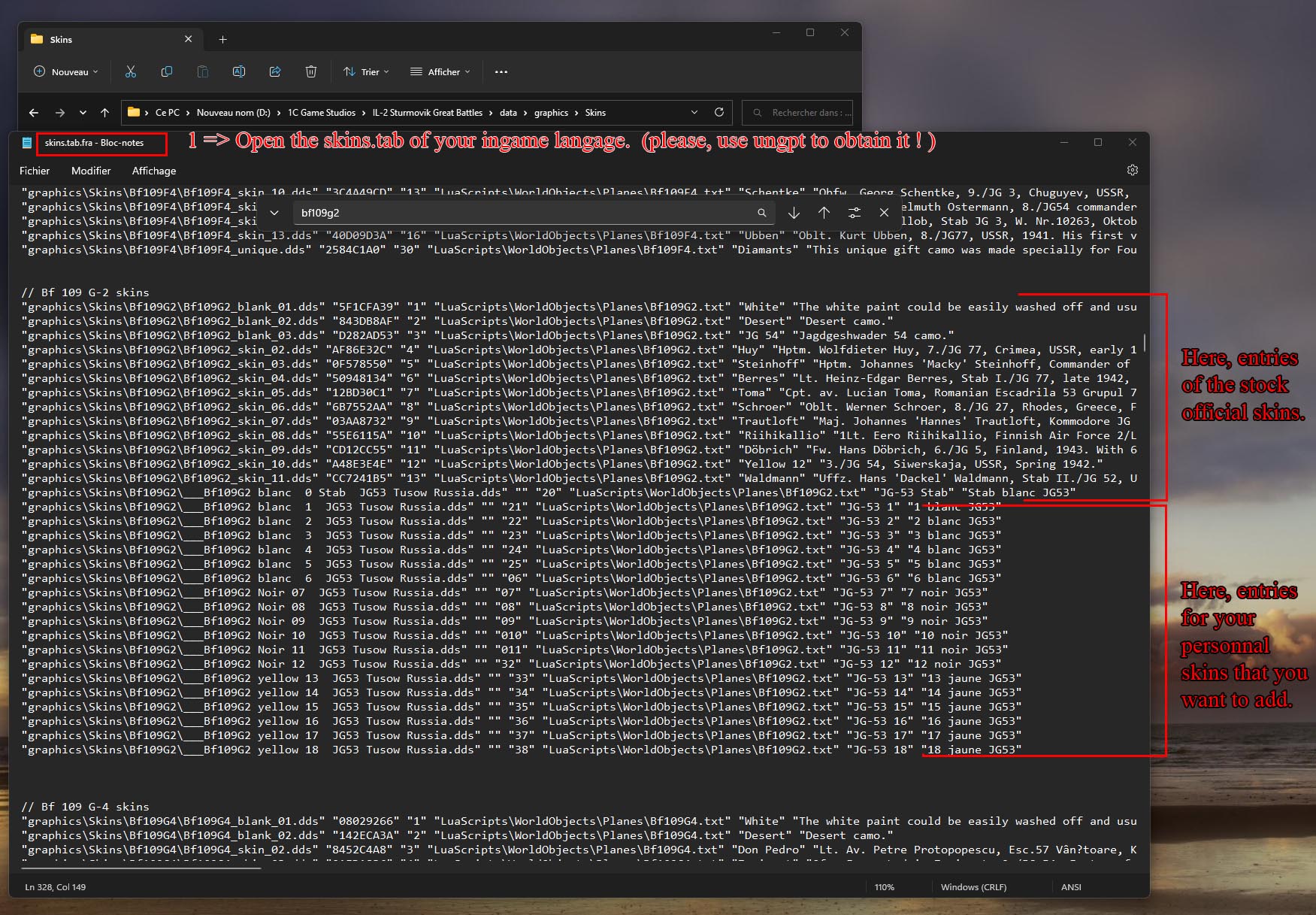Open the Fichier menu in Notepad
This screenshot has height=915, width=1316.
(35, 171)
